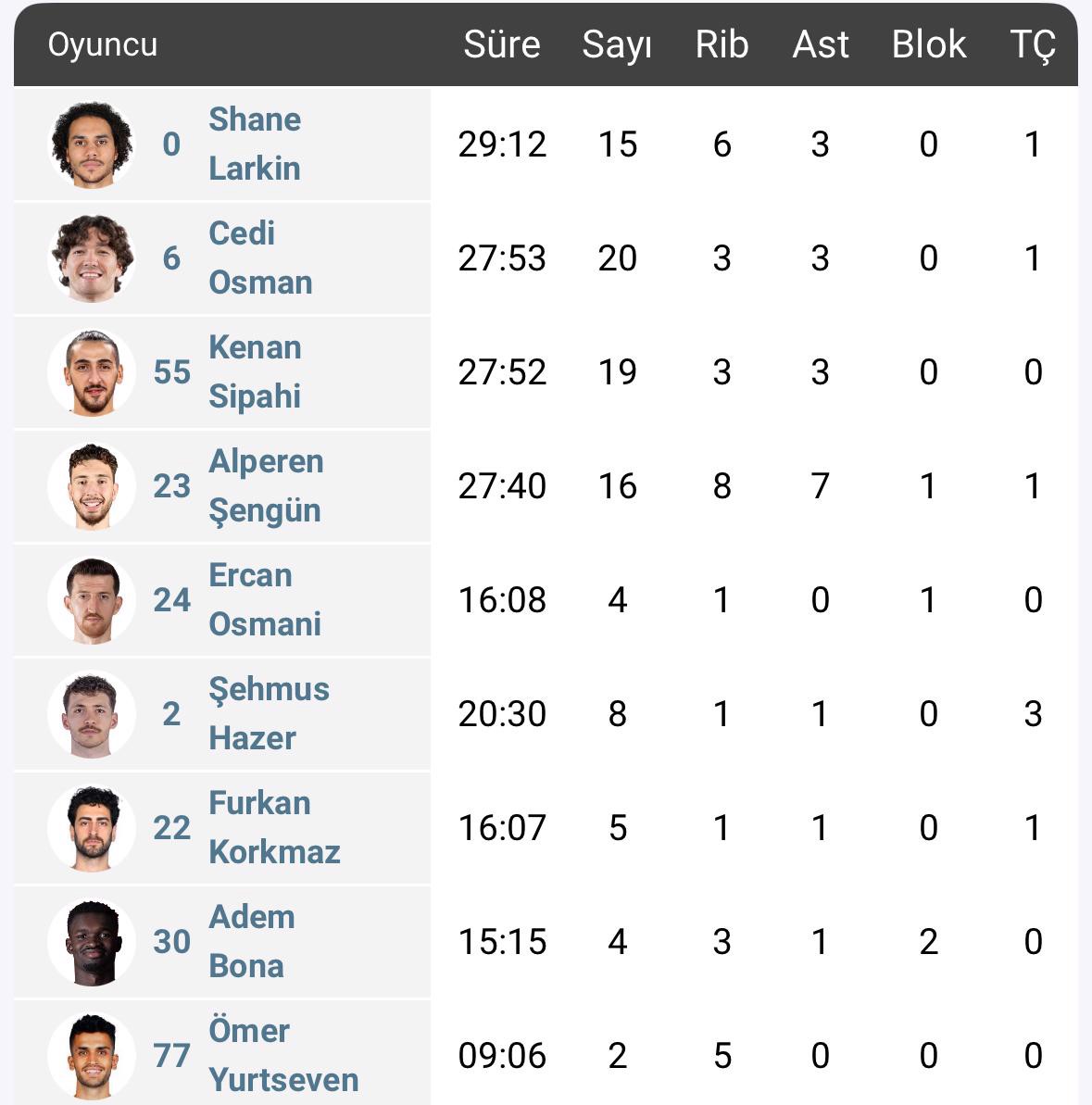Open the Shane Larkin player link
This screenshot has height=1105, width=1092.
[255, 144]
